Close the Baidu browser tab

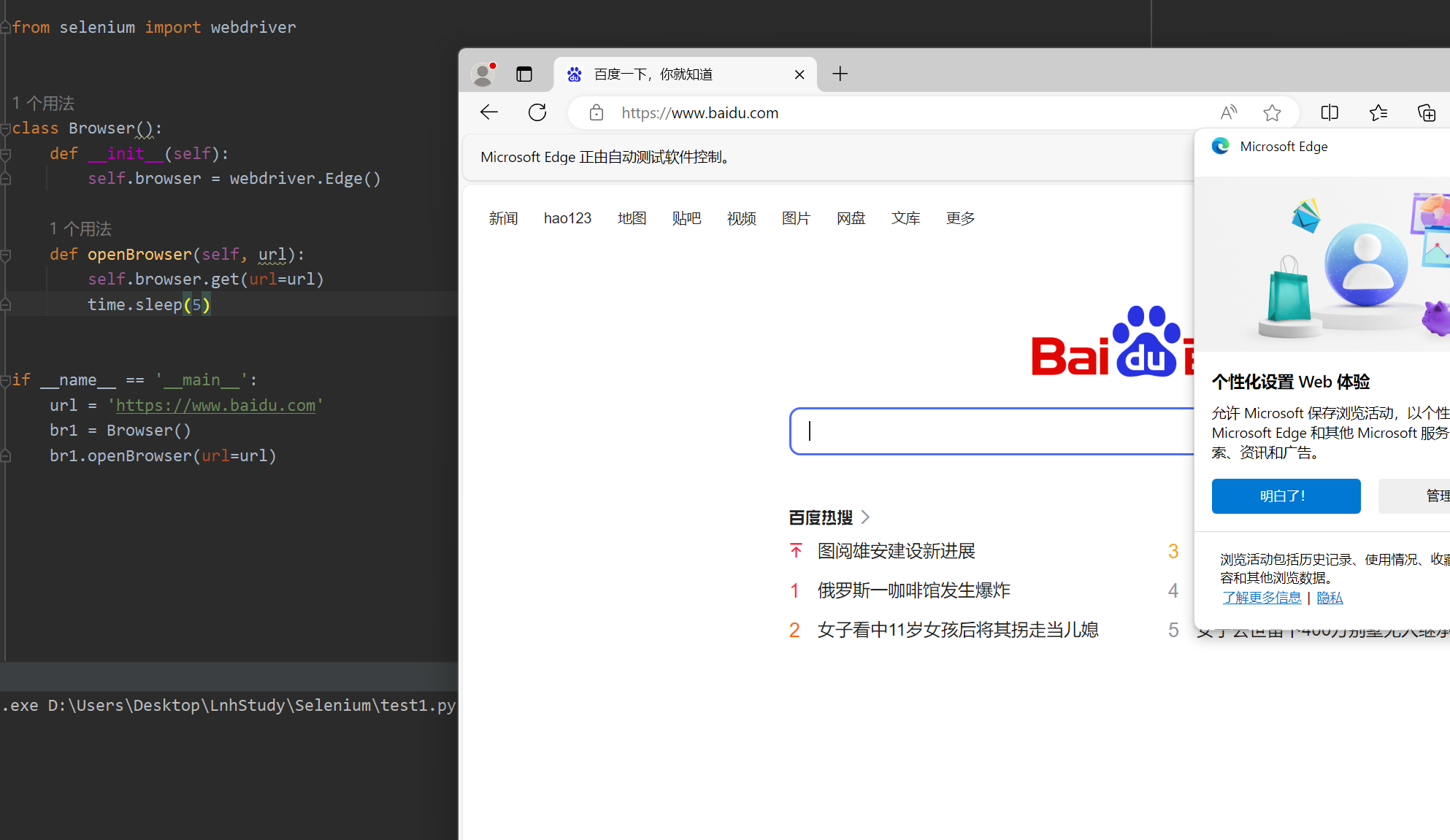point(799,74)
